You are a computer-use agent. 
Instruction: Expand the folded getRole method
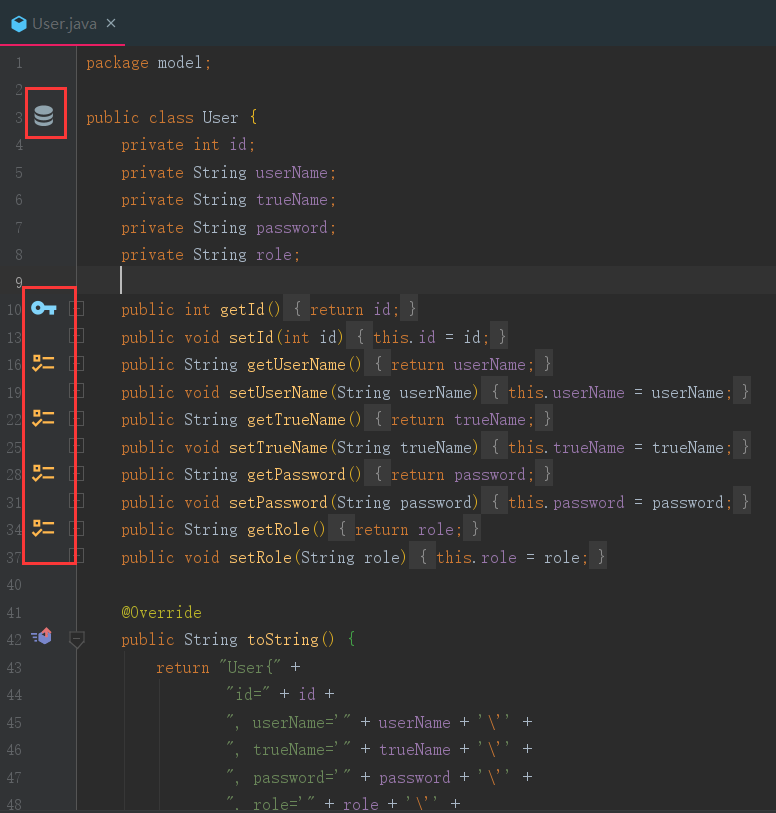click(77, 529)
